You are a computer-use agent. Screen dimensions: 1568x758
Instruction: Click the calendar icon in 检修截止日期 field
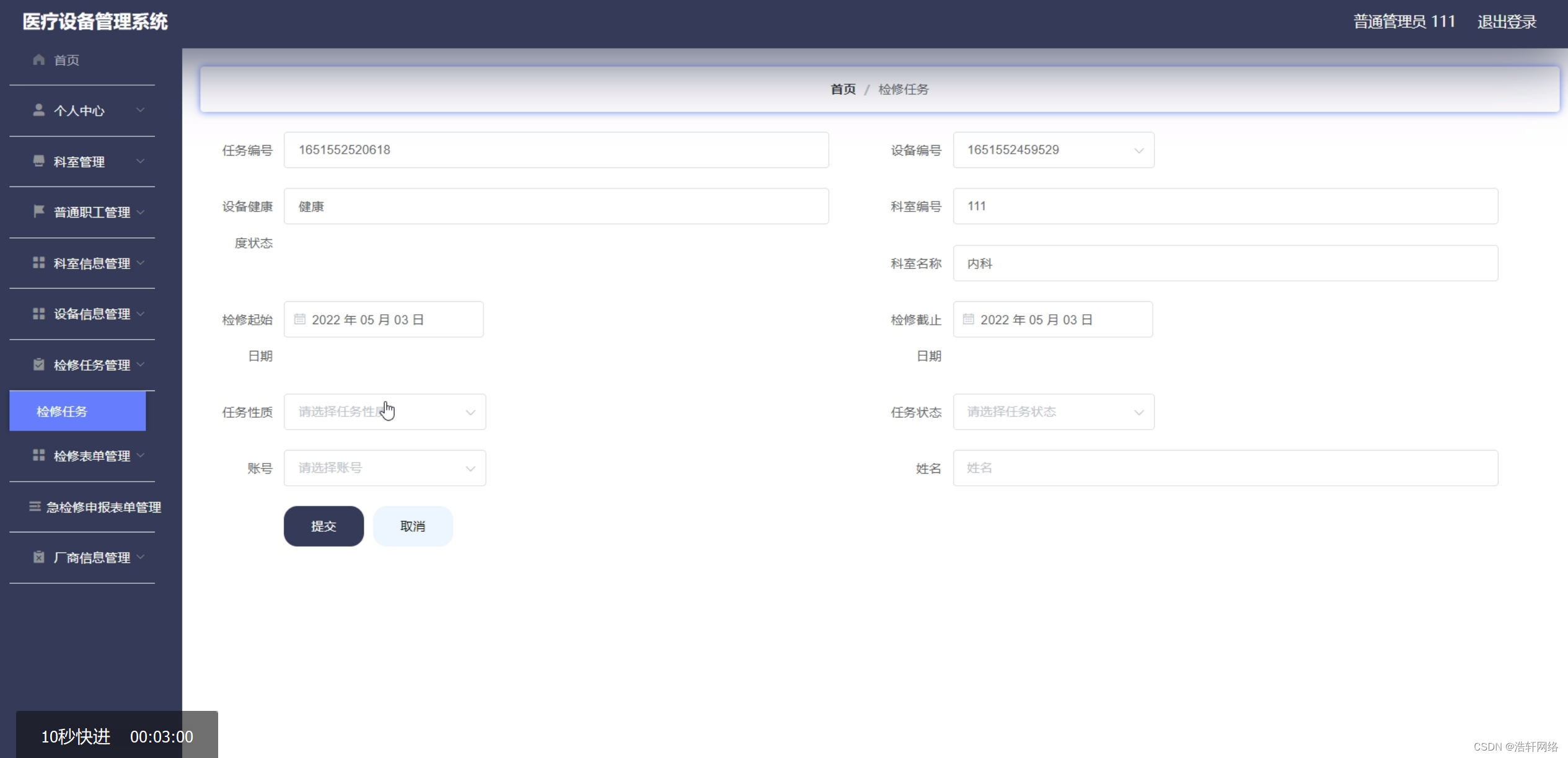coord(969,319)
